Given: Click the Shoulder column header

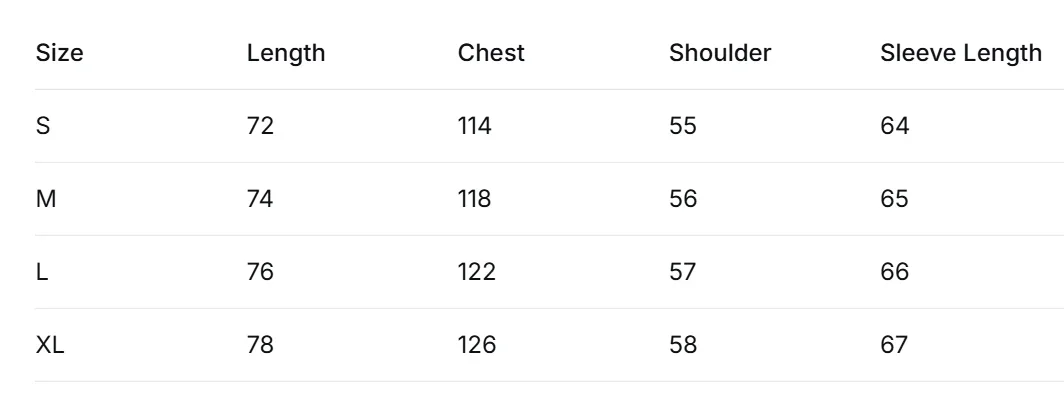Looking at the screenshot, I should [720, 53].
